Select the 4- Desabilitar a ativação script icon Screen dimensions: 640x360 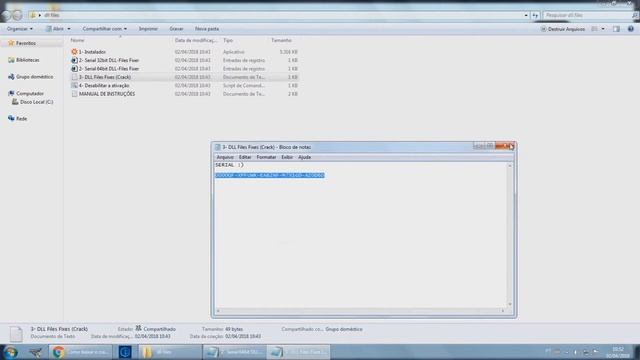tap(74, 85)
